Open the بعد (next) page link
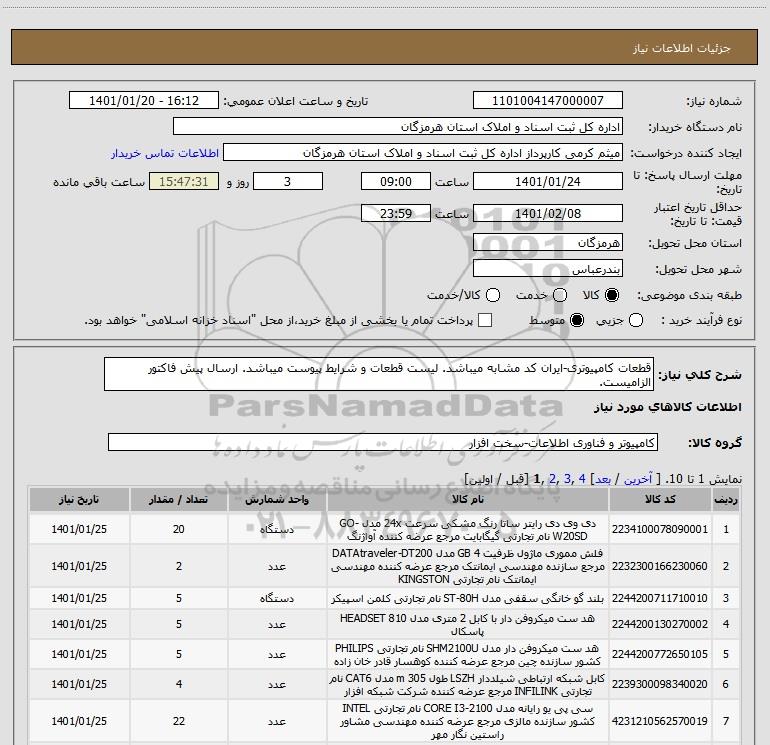 [x=604, y=479]
